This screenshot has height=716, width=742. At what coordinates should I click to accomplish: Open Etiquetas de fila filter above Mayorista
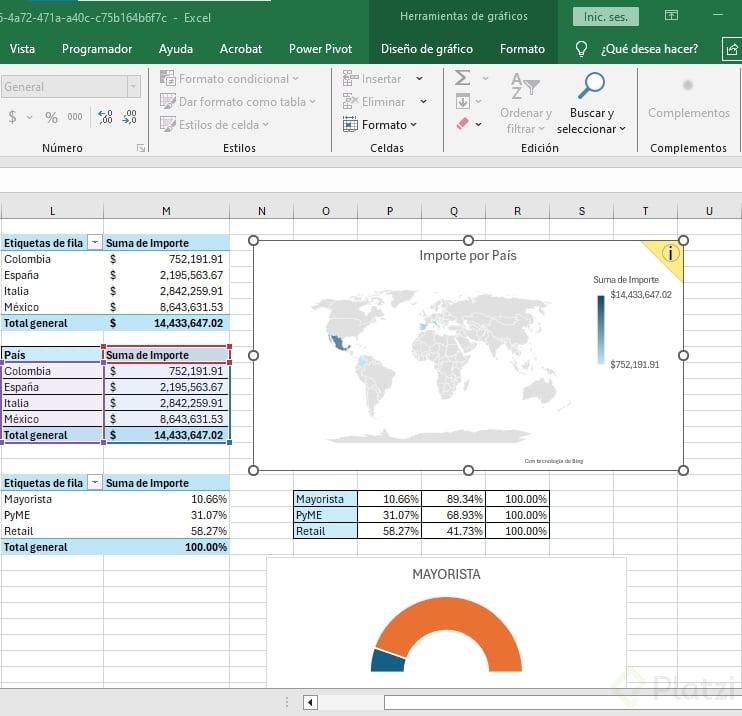pos(95,483)
